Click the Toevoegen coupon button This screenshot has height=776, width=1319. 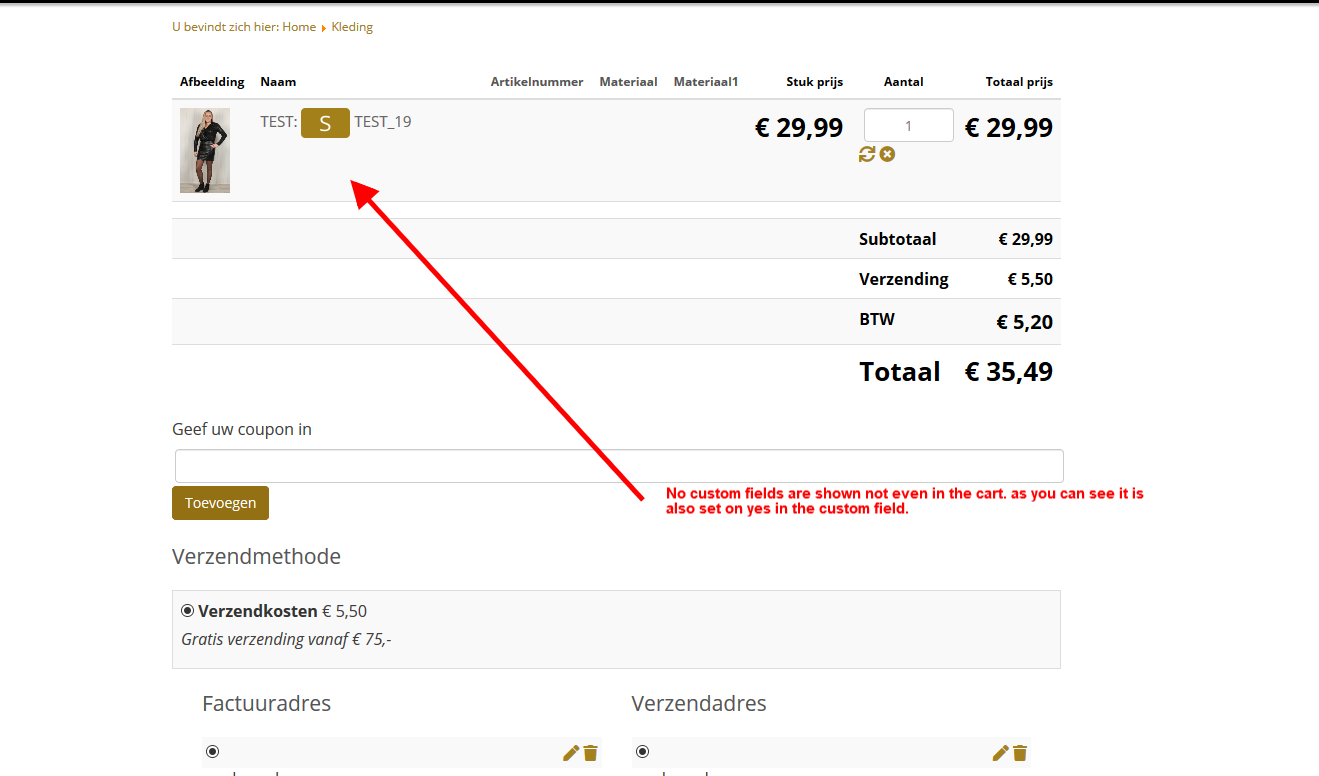point(220,503)
